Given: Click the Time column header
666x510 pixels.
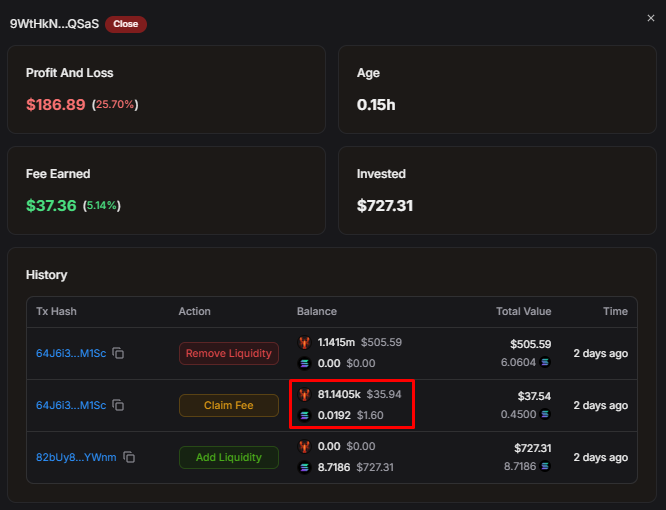Looking at the screenshot, I should [615, 311].
